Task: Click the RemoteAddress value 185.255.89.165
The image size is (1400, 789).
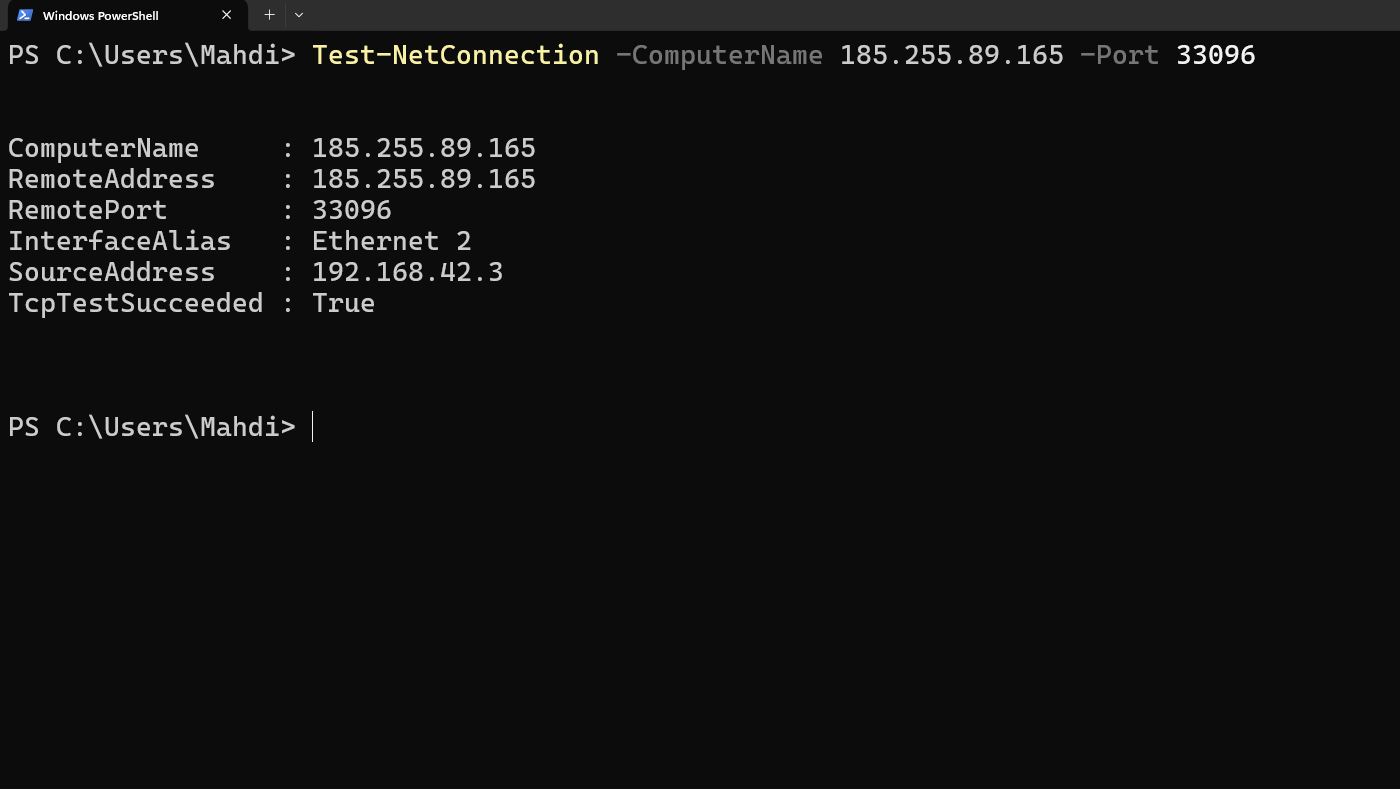Action: point(423,180)
